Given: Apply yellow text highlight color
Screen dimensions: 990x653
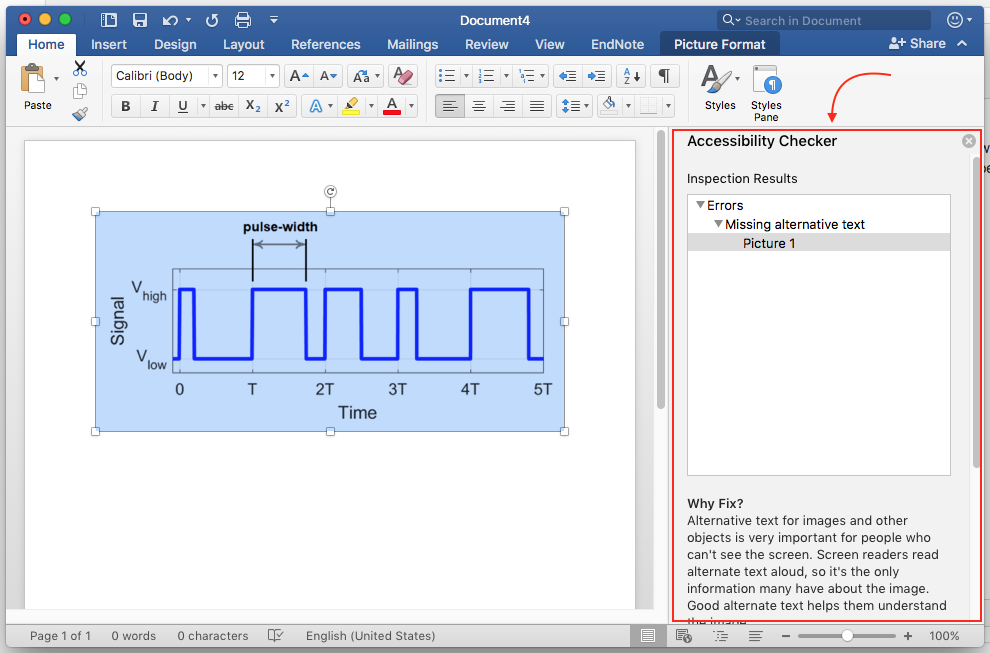Looking at the screenshot, I should [351, 106].
